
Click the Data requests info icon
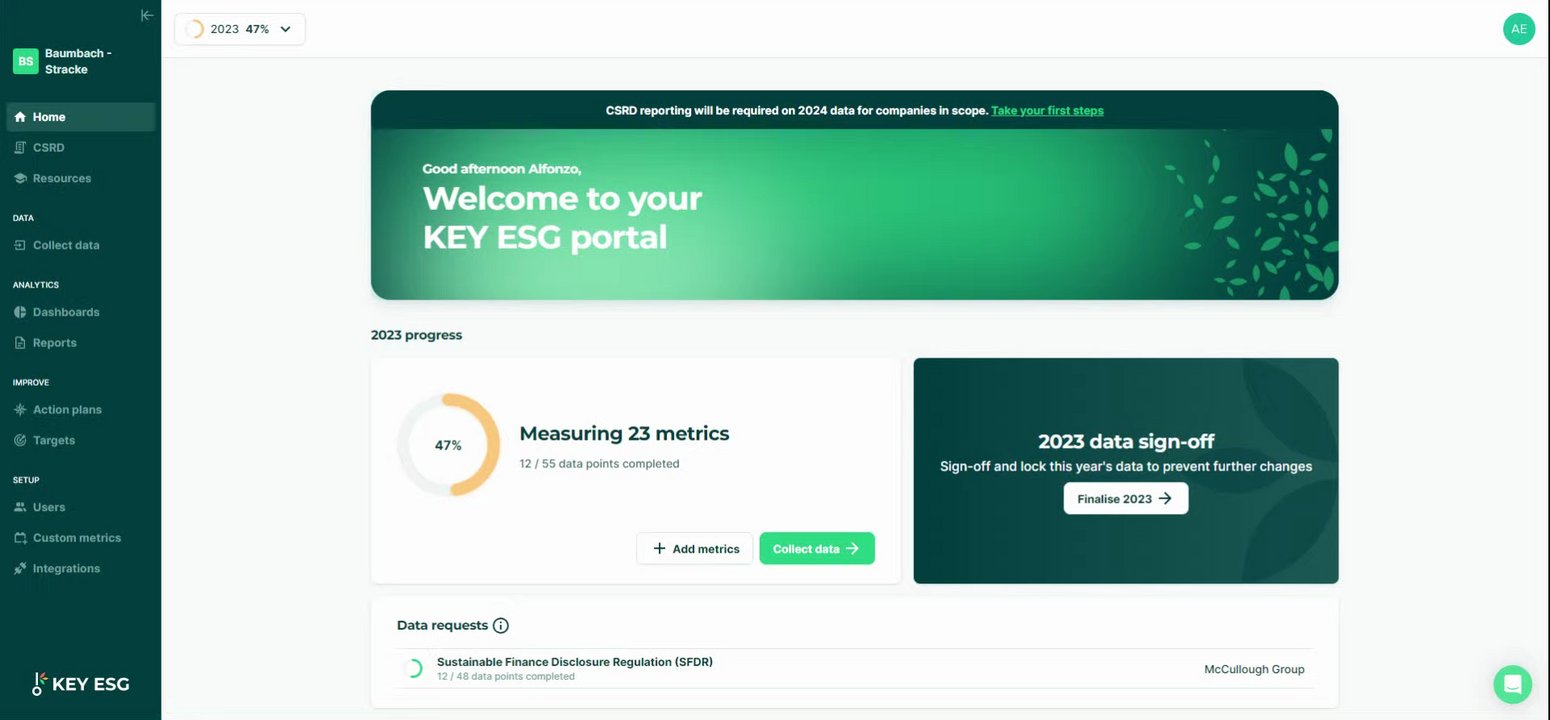click(x=501, y=625)
